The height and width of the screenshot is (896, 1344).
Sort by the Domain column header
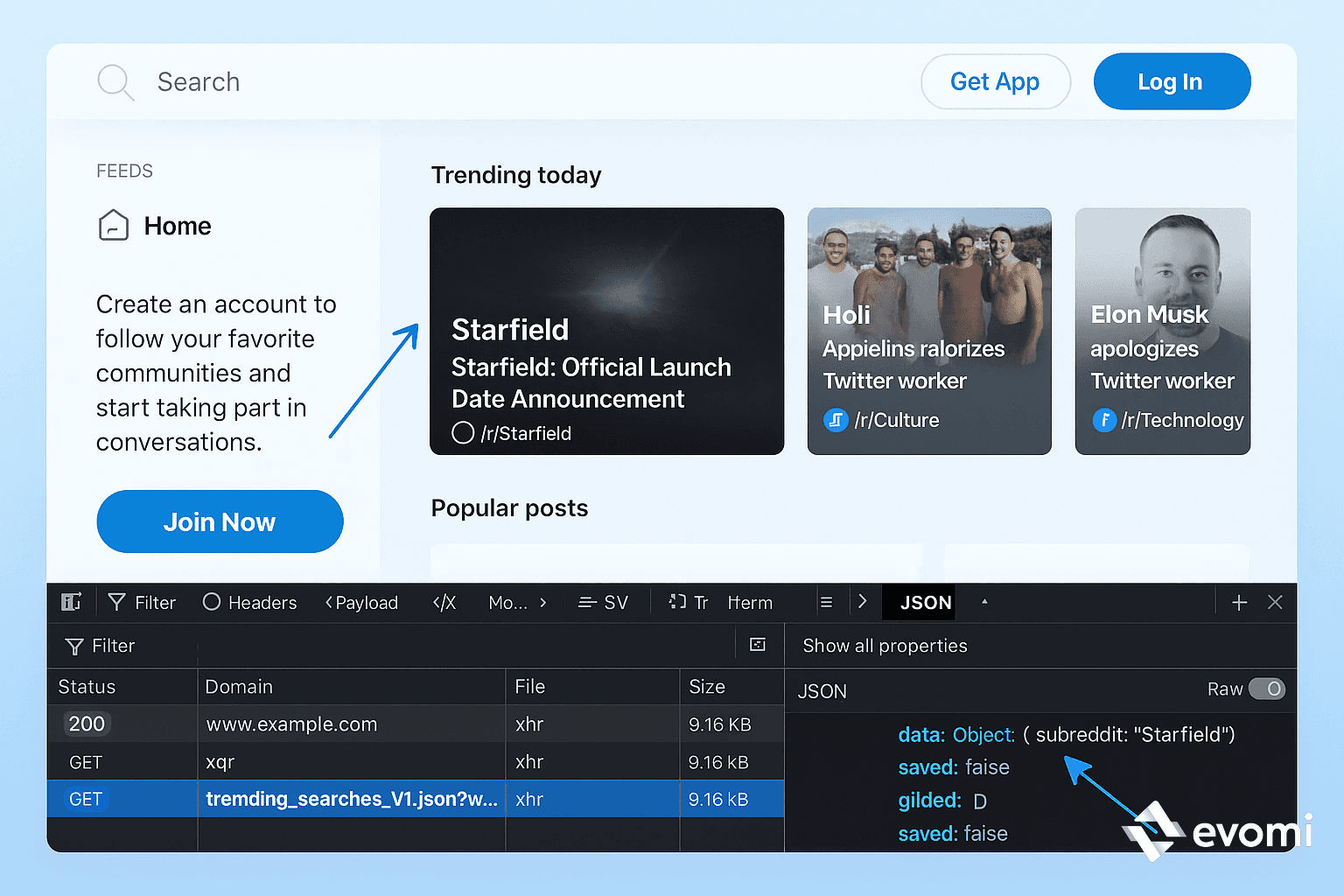pyautogui.click(x=239, y=687)
